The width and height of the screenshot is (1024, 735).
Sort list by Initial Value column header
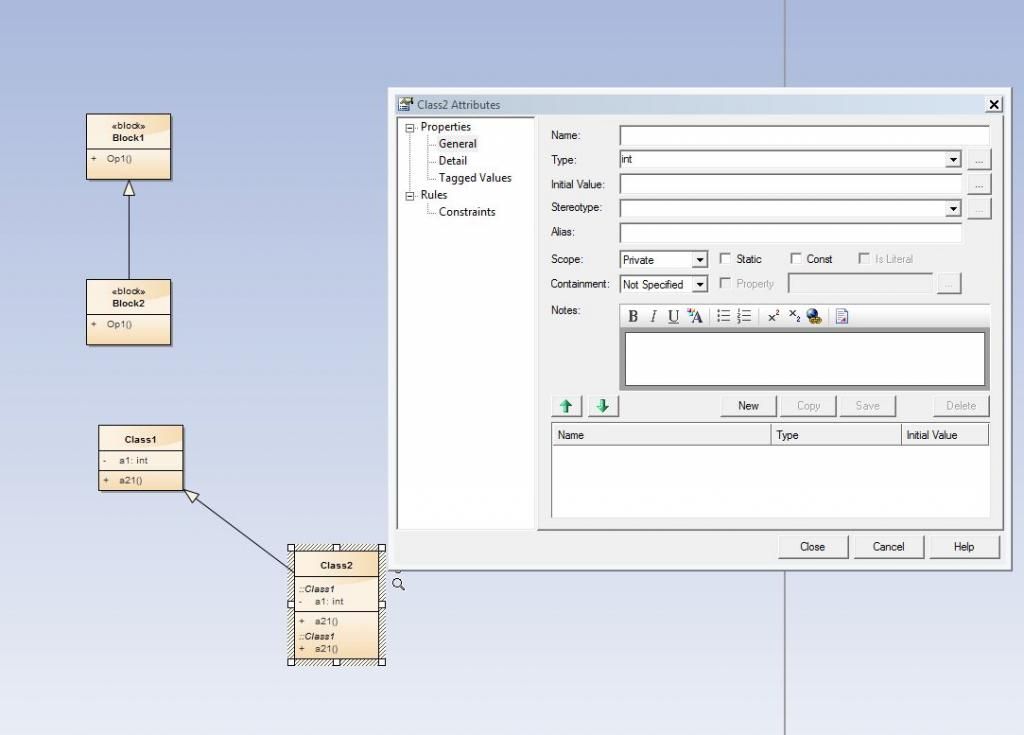[x=945, y=435]
